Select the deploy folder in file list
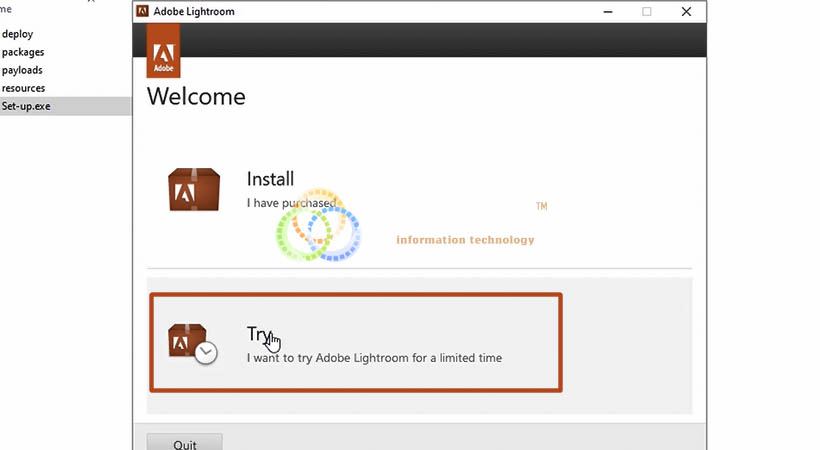This screenshot has height=450, width=820. pyautogui.click(x=17, y=34)
